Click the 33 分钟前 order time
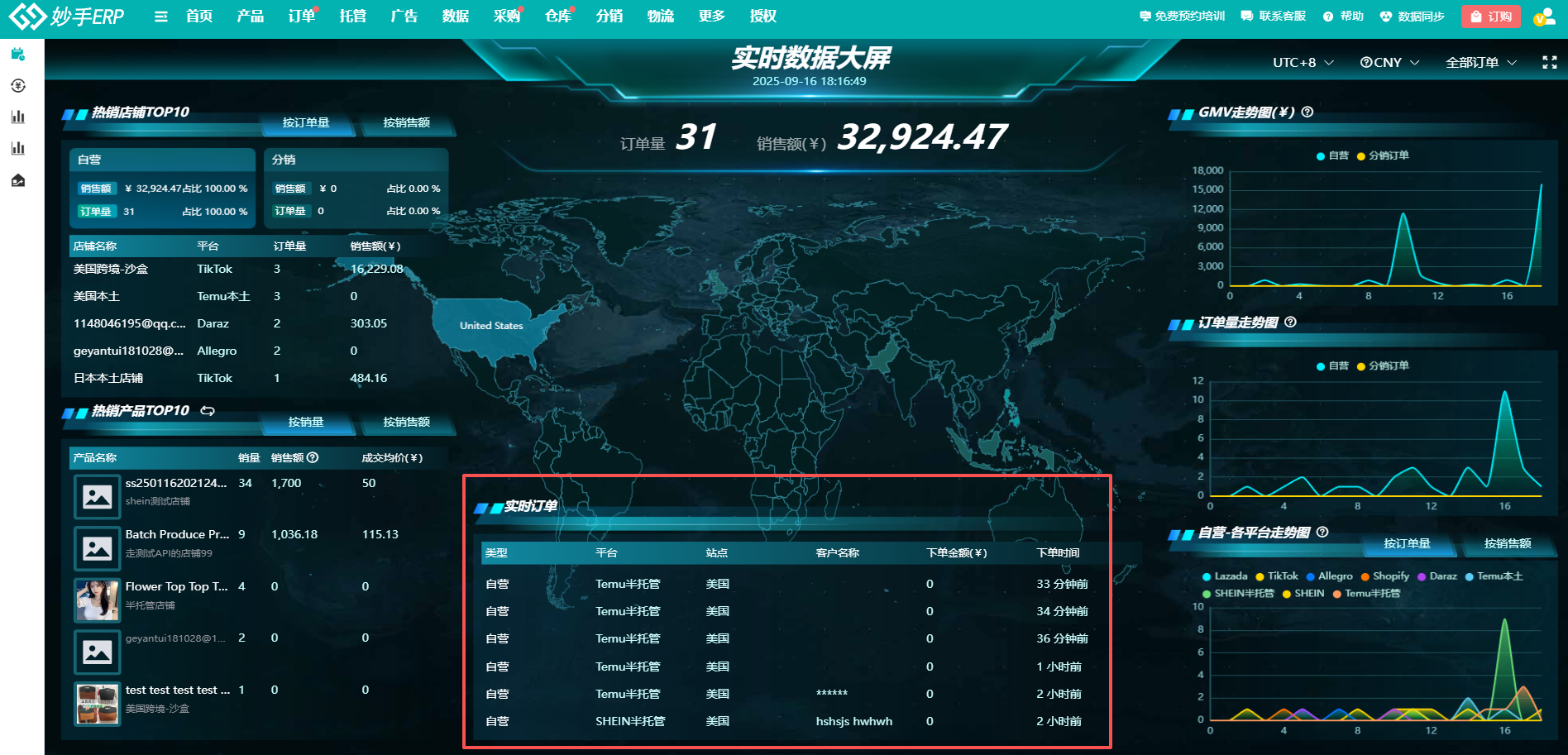1568x755 pixels. click(1063, 584)
